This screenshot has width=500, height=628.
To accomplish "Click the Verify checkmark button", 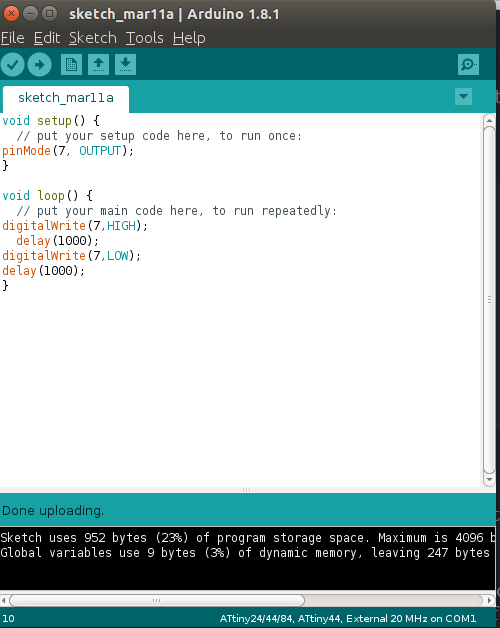I will (13, 64).
